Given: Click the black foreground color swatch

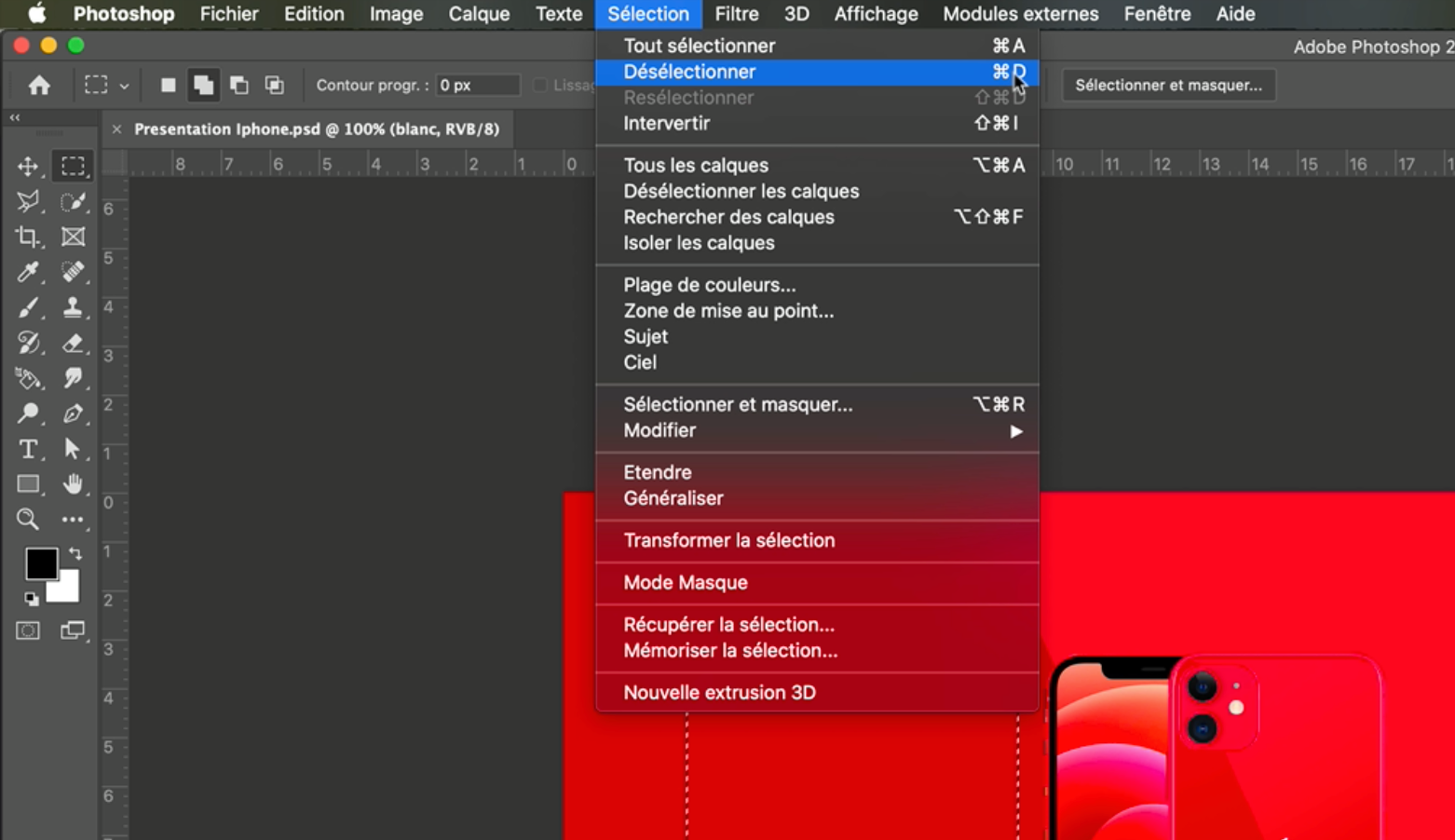Looking at the screenshot, I should point(41,563).
